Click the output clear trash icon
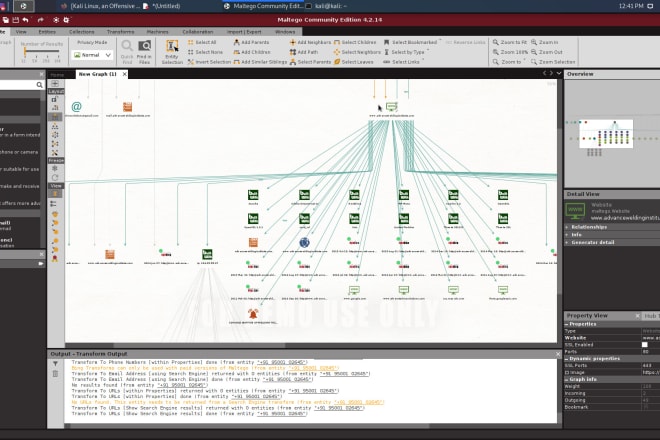The width and height of the screenshot is (660, 440). 55,374
